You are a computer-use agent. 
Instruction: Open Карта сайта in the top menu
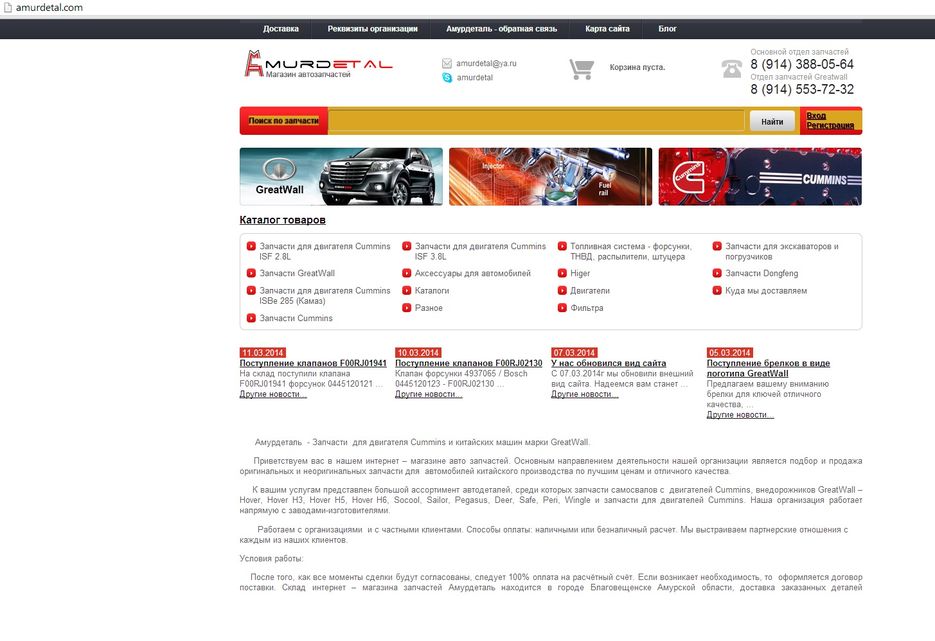[608, 29]
